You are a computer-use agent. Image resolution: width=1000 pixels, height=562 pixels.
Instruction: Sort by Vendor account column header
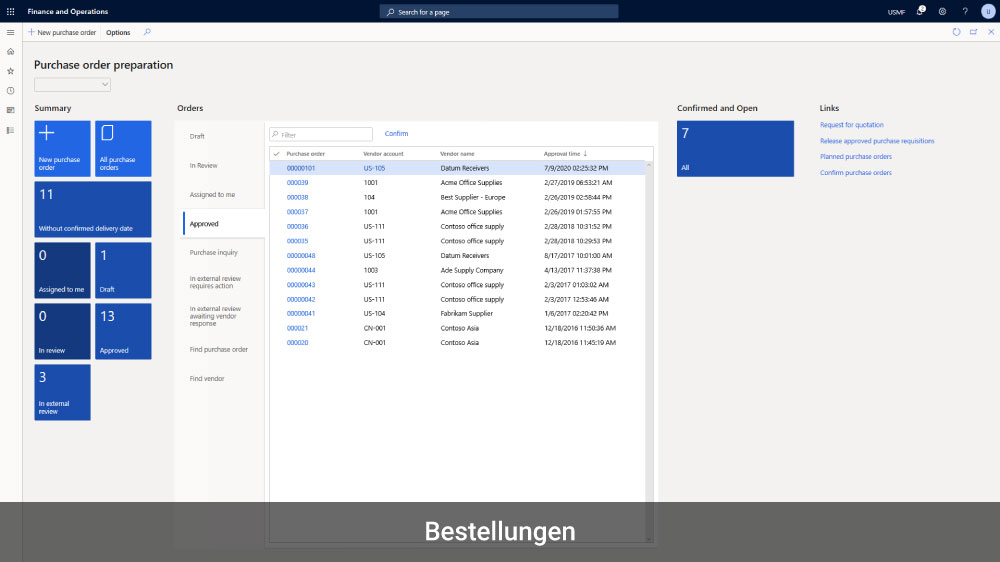383,154
